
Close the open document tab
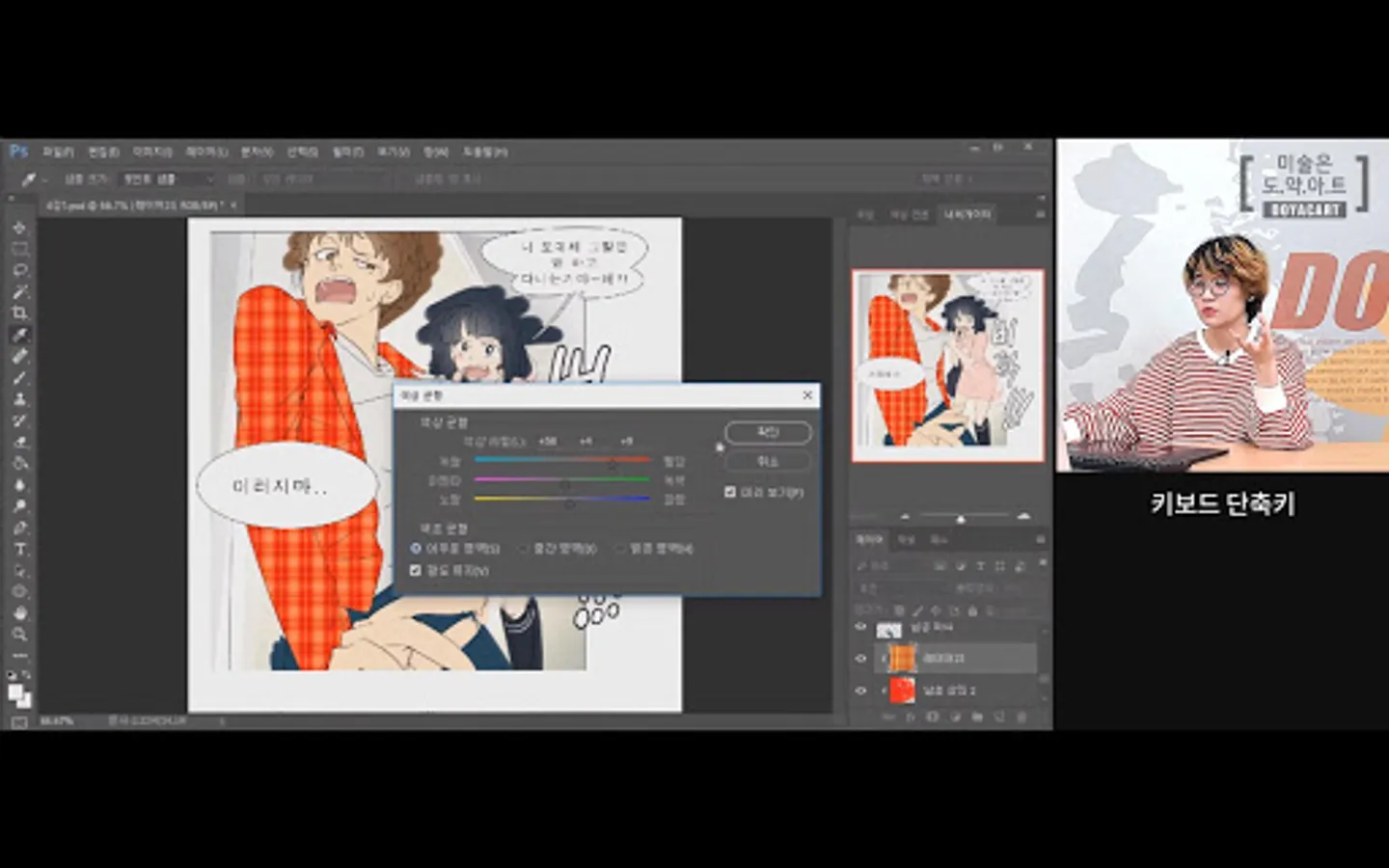tap(233, 204)
